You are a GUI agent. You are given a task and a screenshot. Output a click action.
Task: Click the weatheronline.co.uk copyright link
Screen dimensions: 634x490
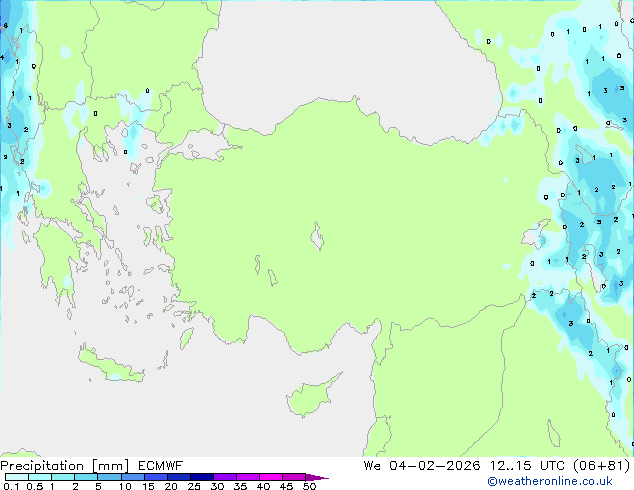pos(550,481)
